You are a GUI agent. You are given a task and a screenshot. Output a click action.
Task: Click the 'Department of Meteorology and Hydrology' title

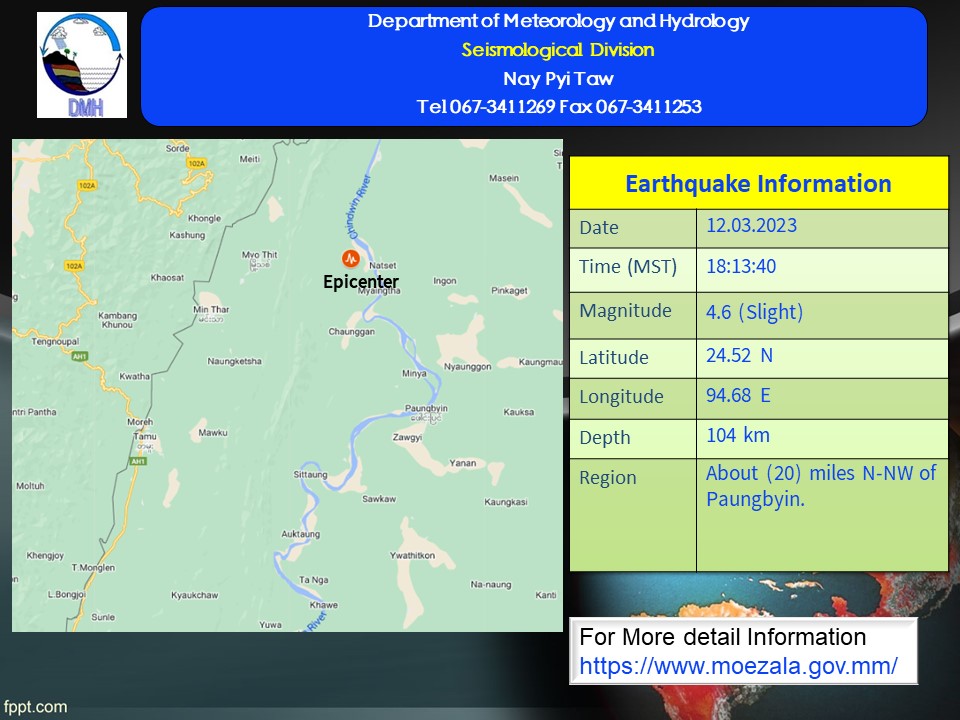coord(558,21)
